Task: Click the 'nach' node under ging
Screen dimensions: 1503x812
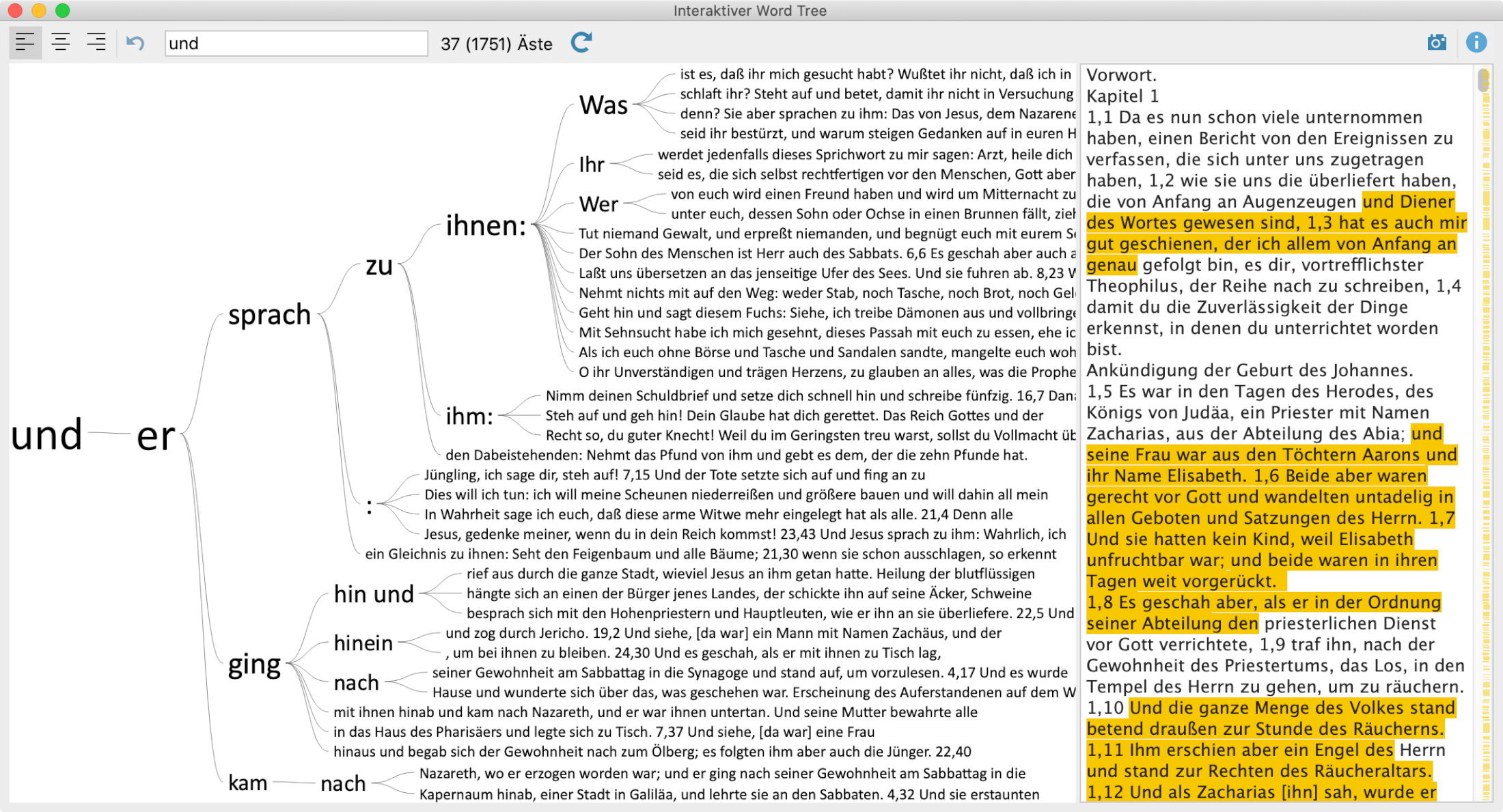Action: (356, 682)
